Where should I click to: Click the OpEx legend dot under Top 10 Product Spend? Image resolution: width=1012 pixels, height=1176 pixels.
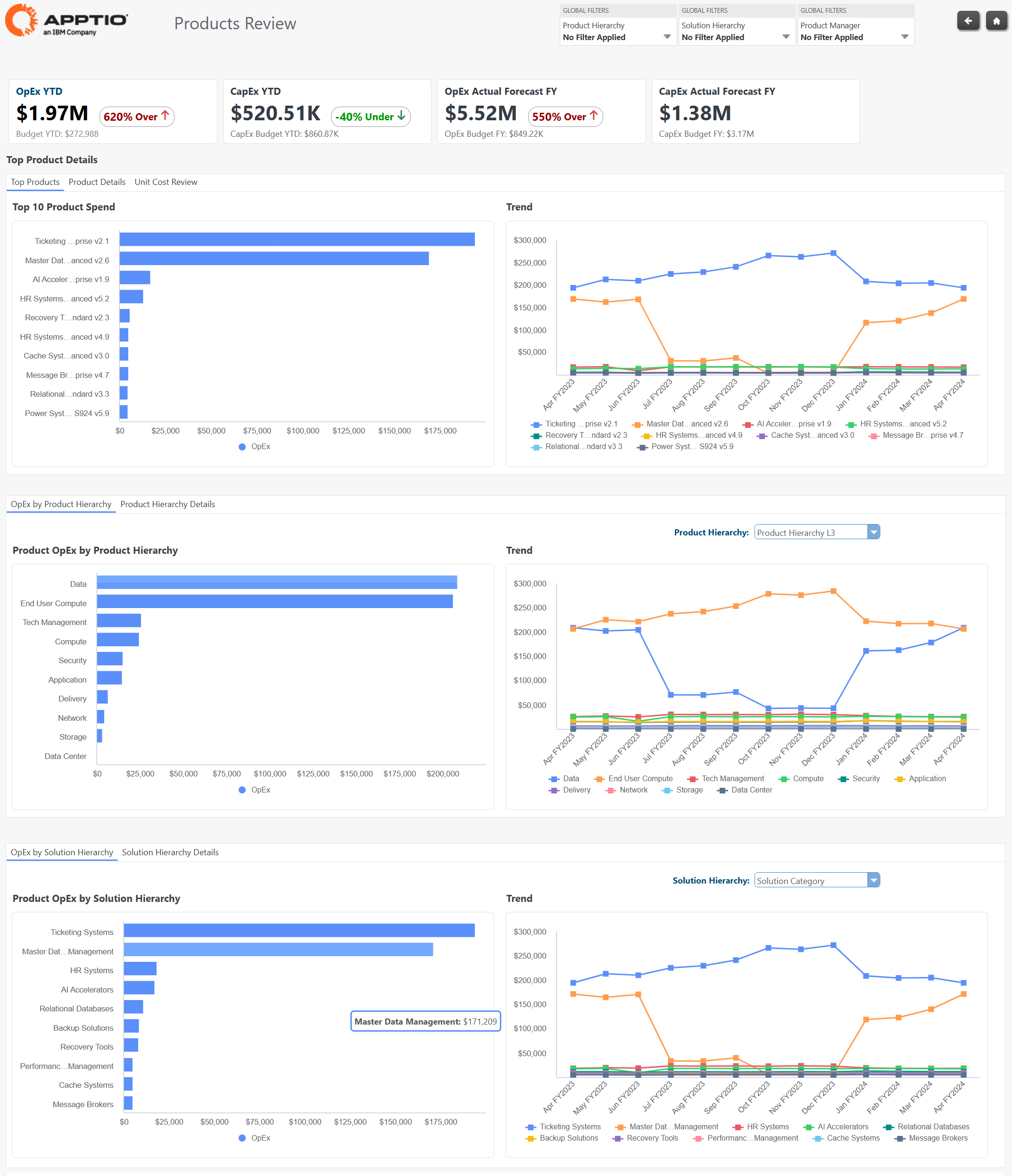[242, 447]
